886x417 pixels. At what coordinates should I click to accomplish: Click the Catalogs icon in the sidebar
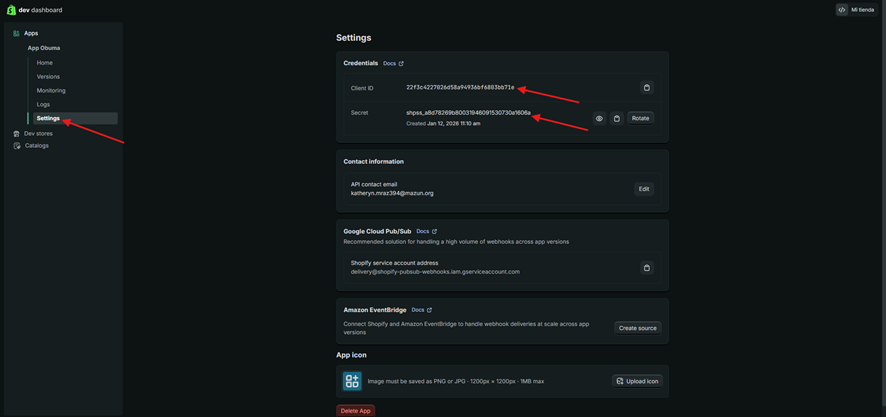pos(16,146)
